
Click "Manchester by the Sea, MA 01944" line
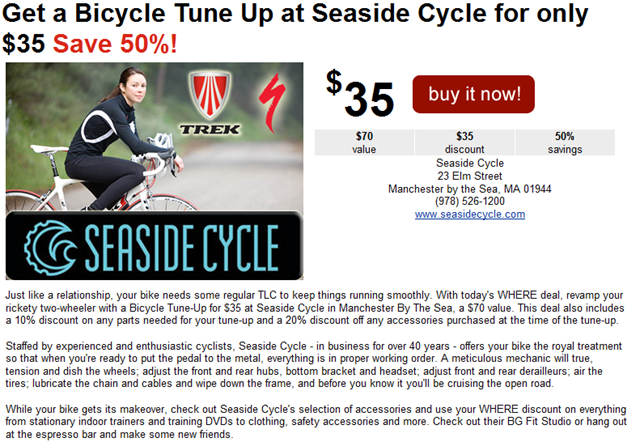[470, 189]
